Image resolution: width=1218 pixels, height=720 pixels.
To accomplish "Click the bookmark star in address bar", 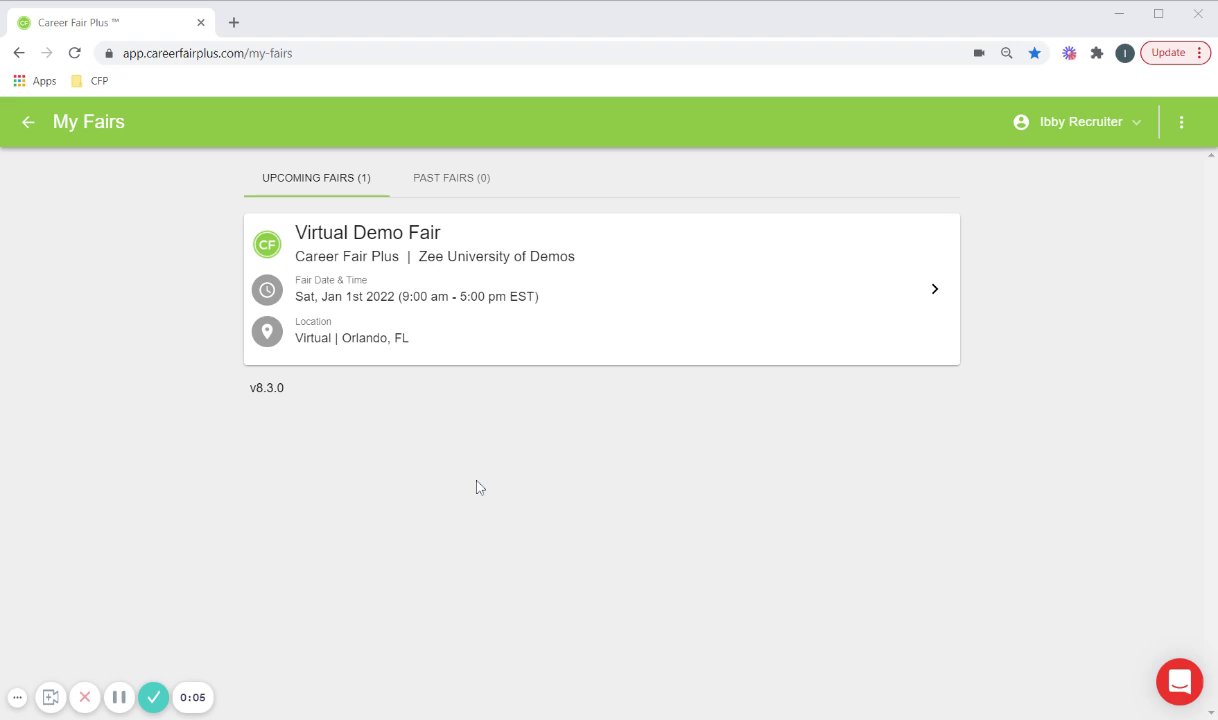I will tap(1035, 53).
